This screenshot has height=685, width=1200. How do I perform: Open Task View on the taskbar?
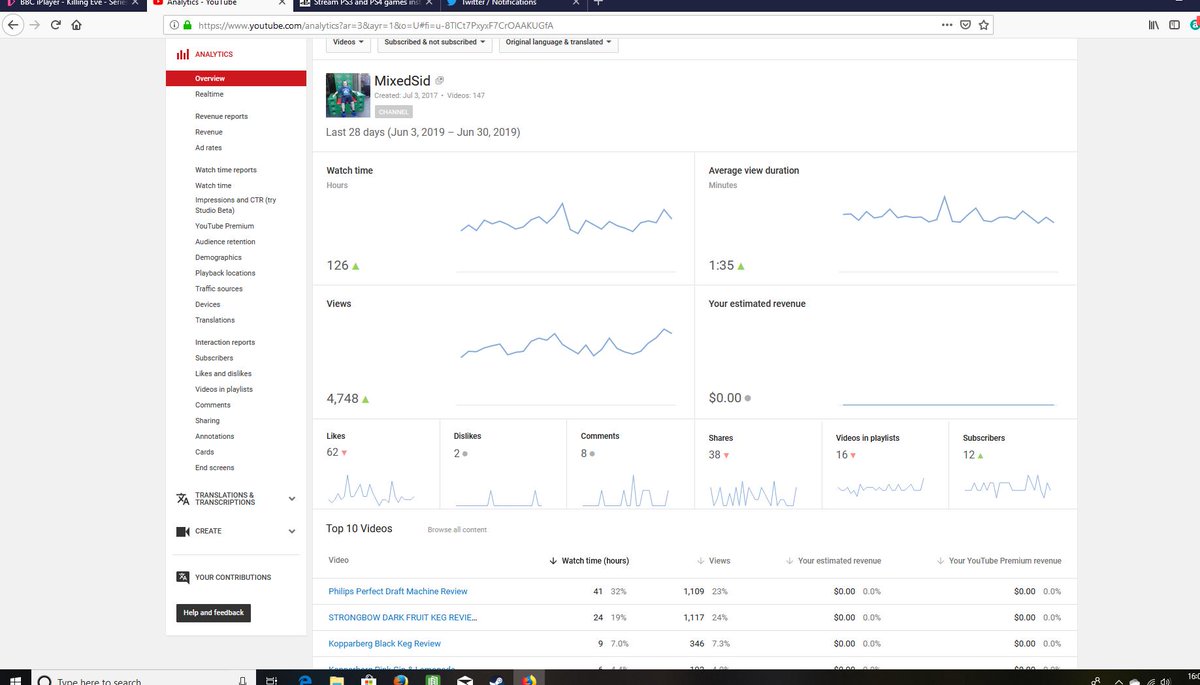[x=272, y=680]
